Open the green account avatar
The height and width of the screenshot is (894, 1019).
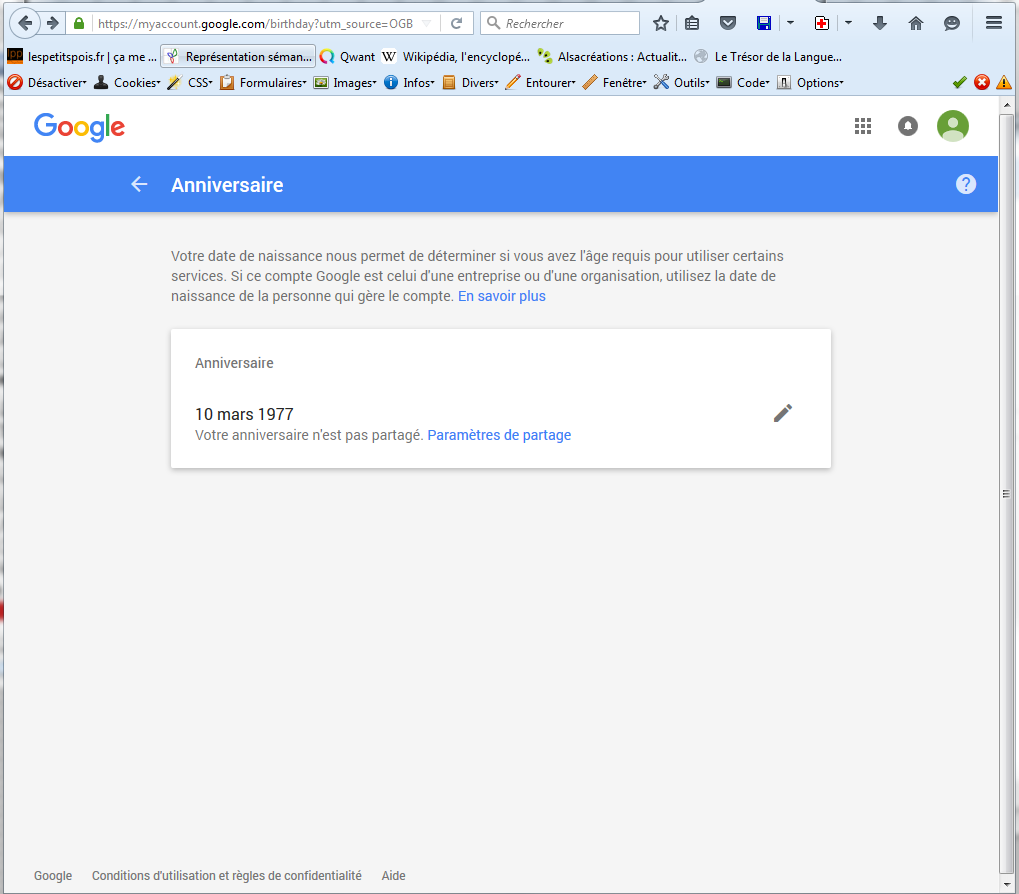(x=953, y=126)
